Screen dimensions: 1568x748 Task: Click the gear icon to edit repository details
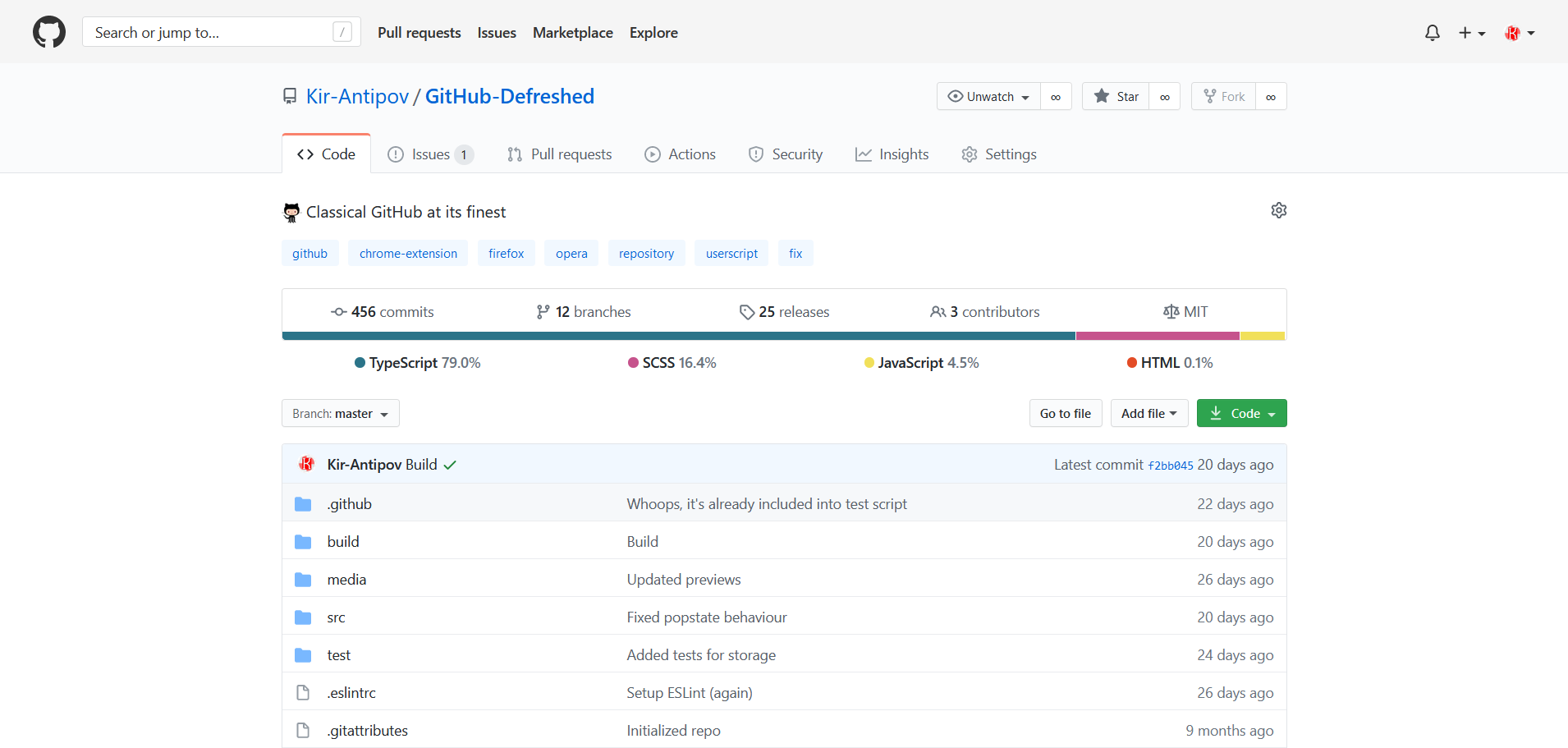[x=1279, y=210]
